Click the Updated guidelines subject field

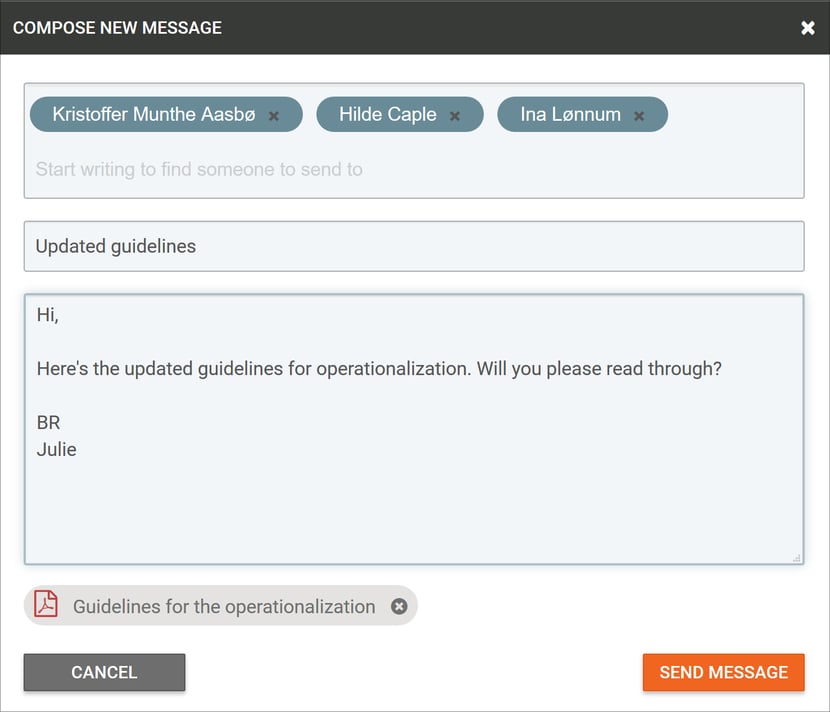point(414,246)
